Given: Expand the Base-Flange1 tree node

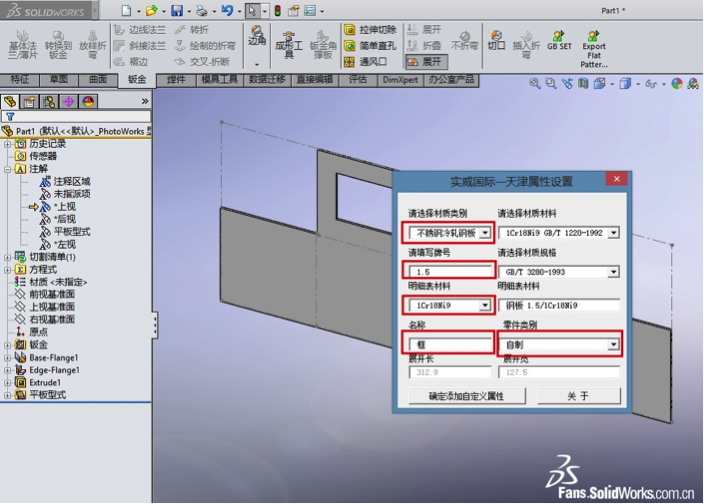Looking at the screenshot, I should click(x=8, y=357).
